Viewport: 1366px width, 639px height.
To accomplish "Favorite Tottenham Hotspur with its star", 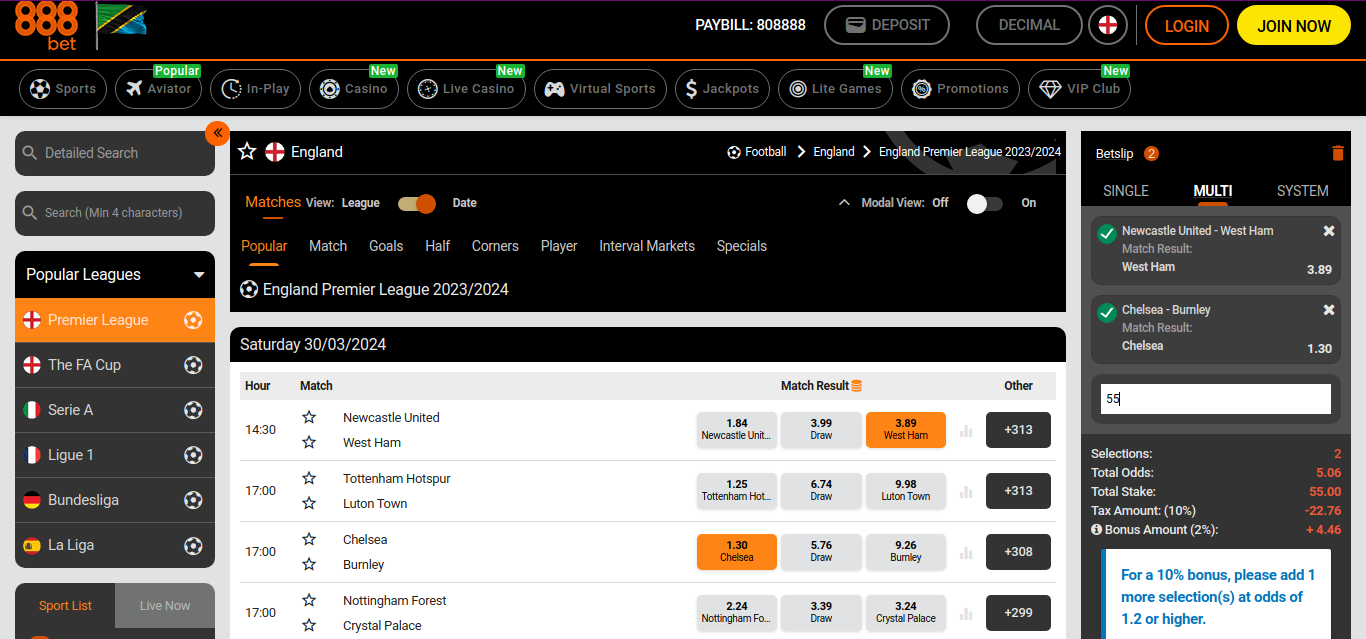I will (x=309, y=478).
